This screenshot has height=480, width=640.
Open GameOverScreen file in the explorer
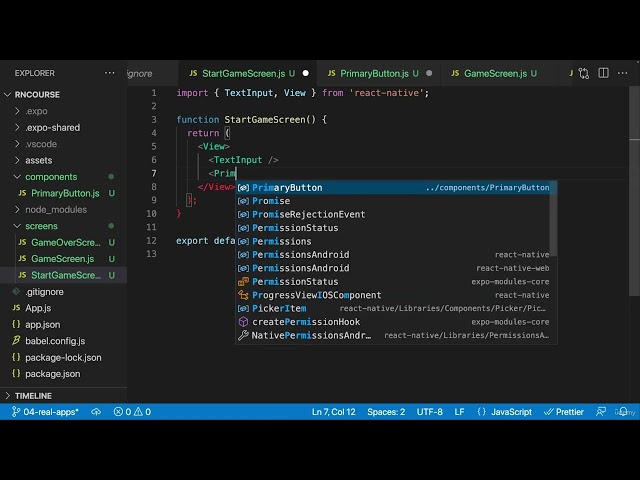tap(65, 242)
